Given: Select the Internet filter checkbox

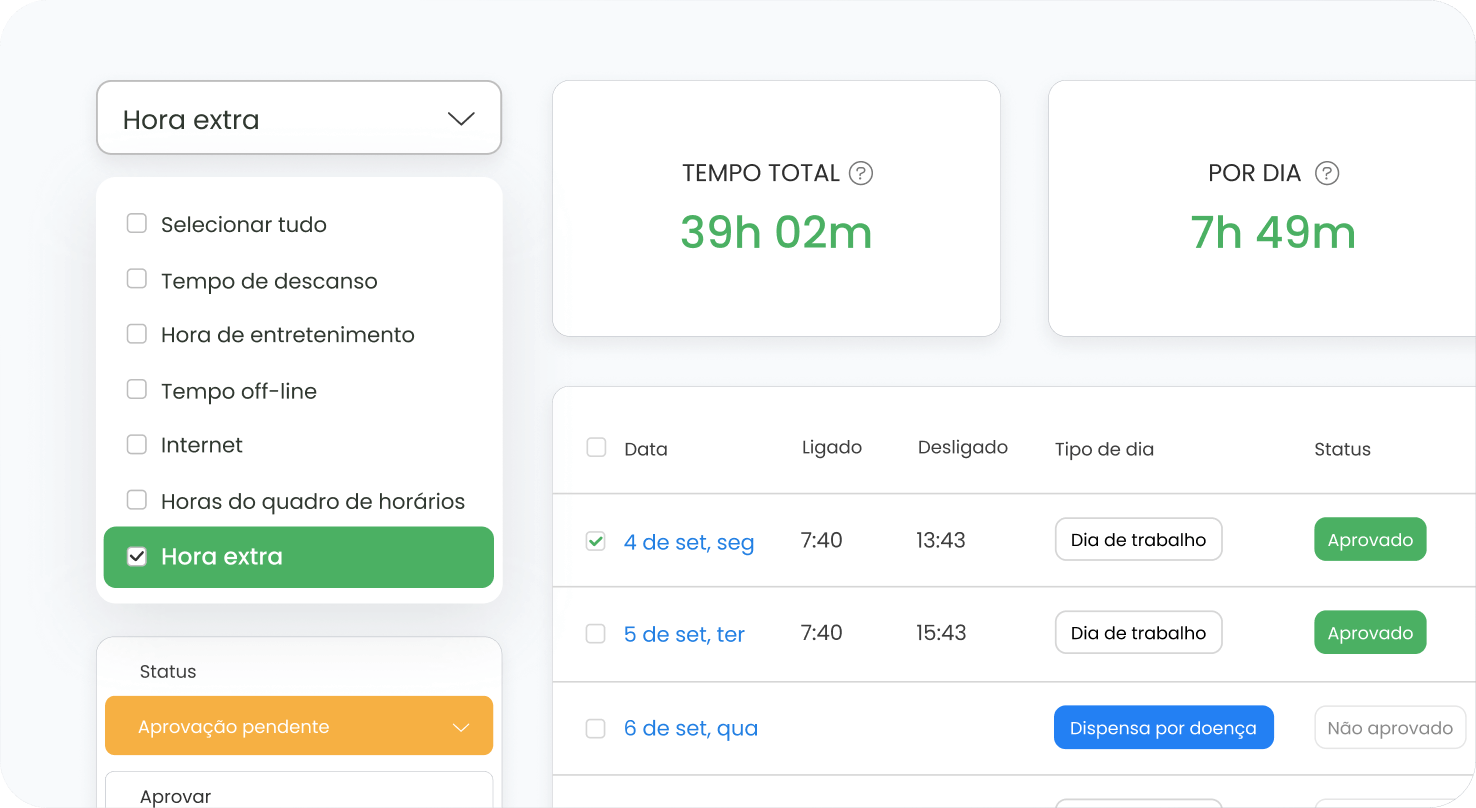Looking at the screenshot, I should tap(137, 444).
